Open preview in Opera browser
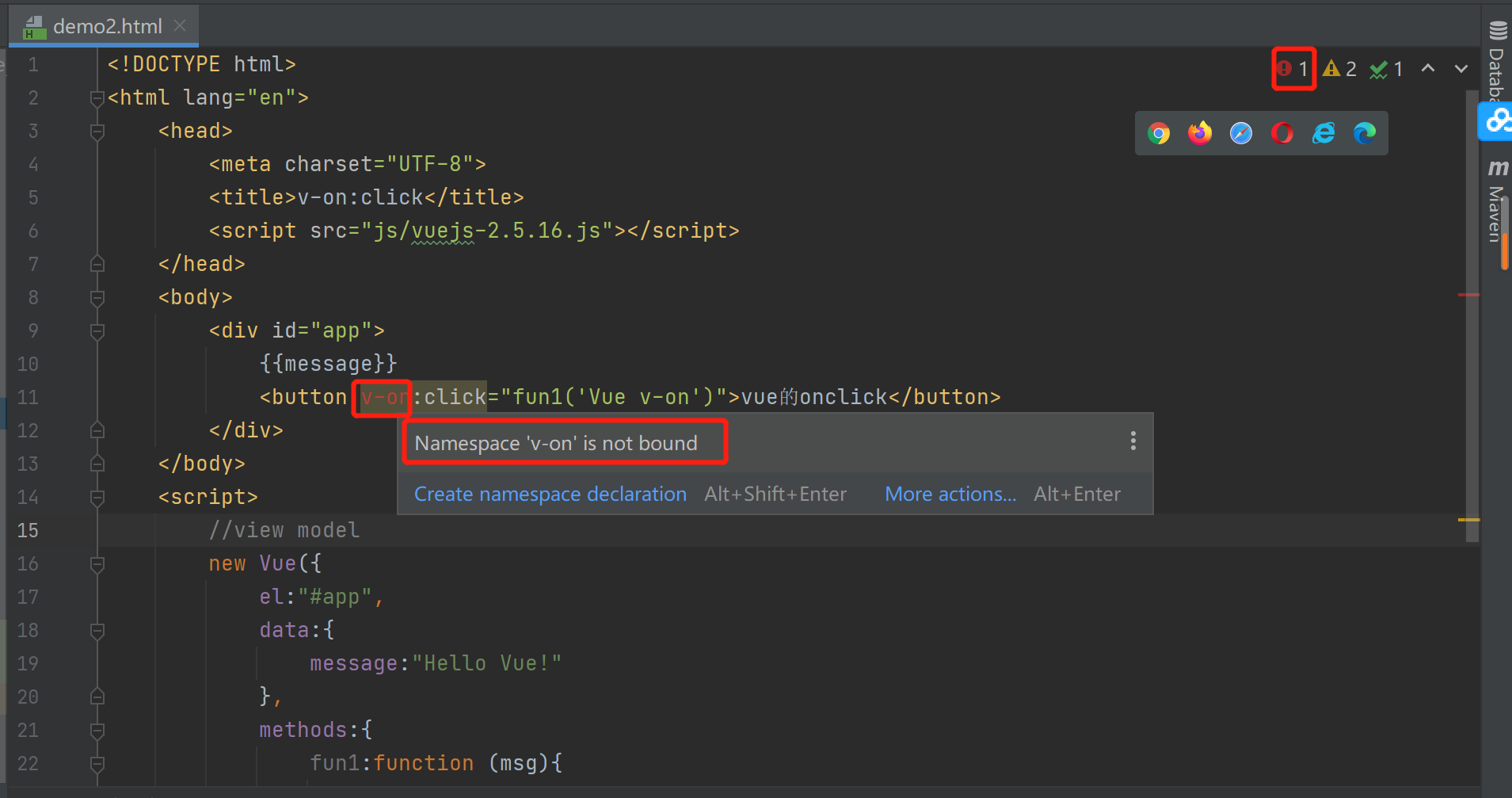Viewport: 1512px width, 798px height. (x=1282, y=133)
